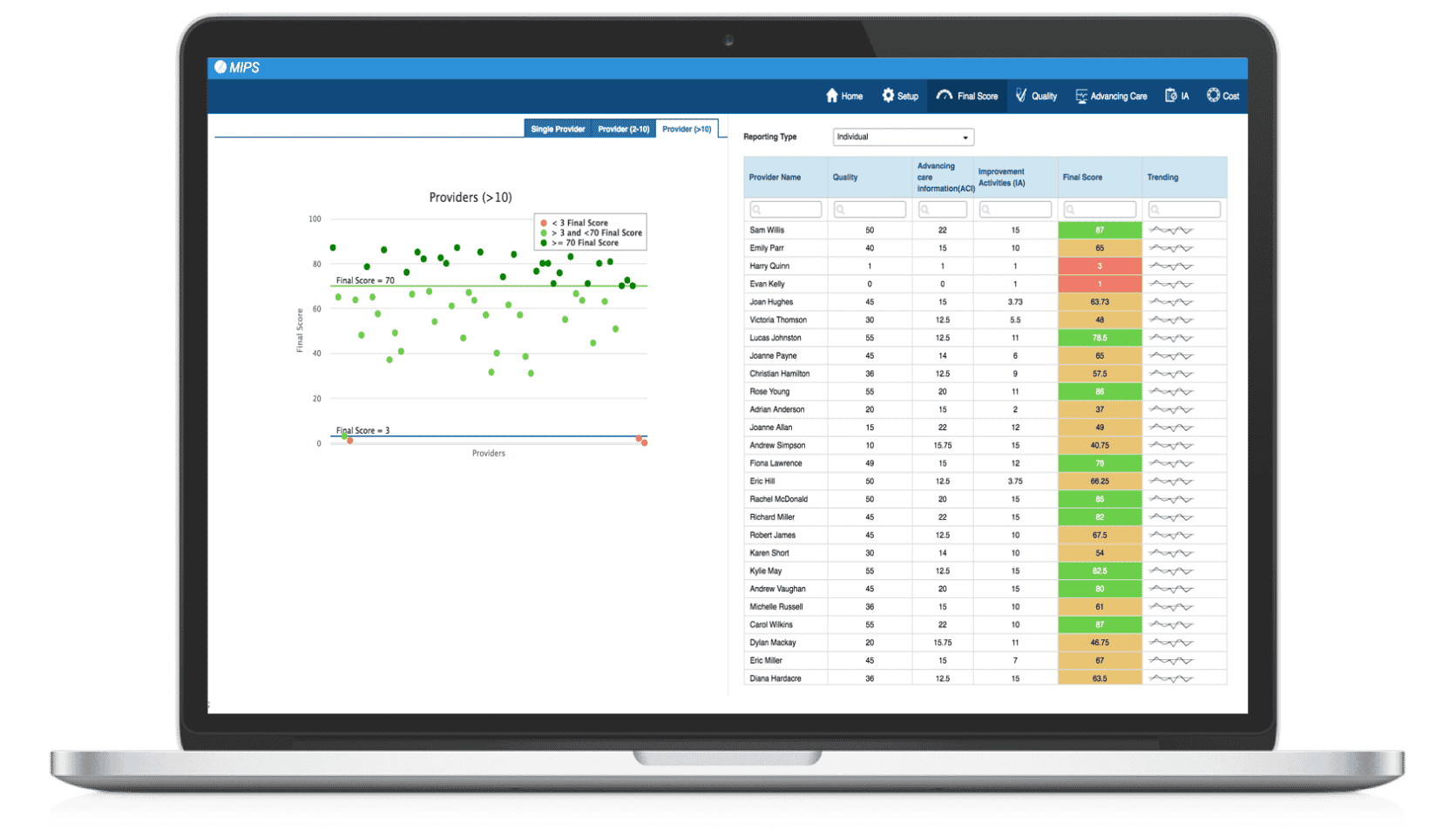
Task: Click the Quality checkmark icon
Action: [x=1021, y=96]
